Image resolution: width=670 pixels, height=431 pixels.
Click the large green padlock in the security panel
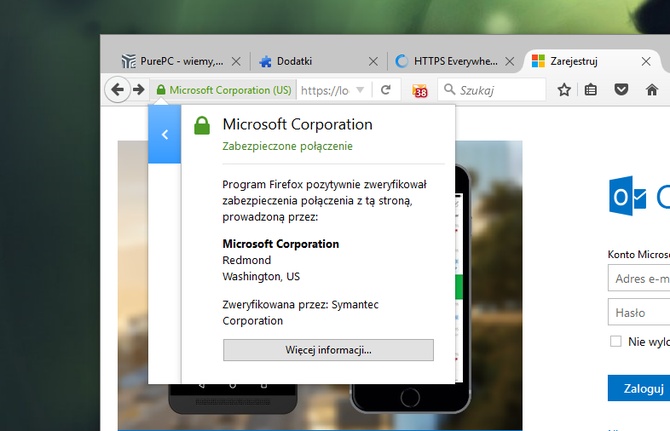pos(202,126)
